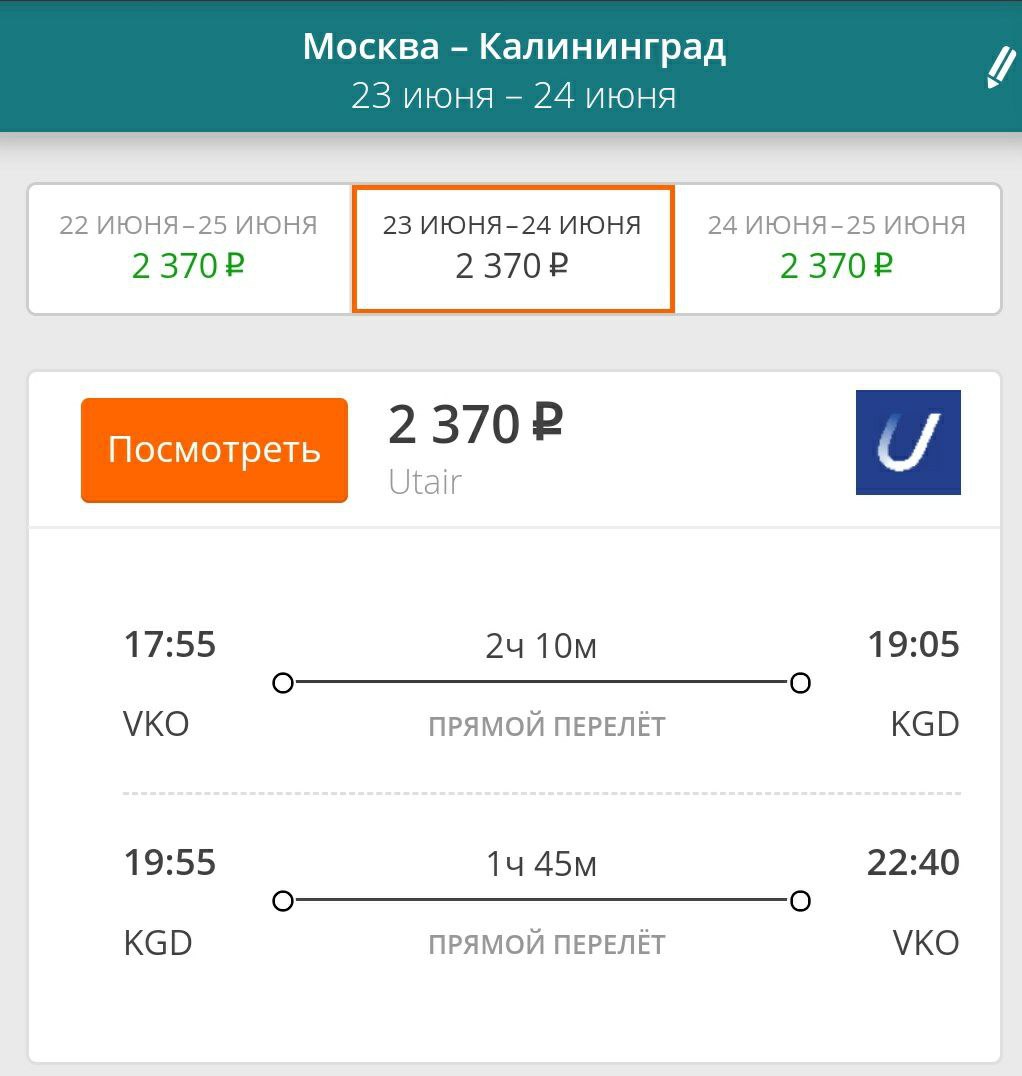1022x1076 pixels.
Task: Tap the Utair airline name label
Action: pyautogui.click(x=425, y=482)
